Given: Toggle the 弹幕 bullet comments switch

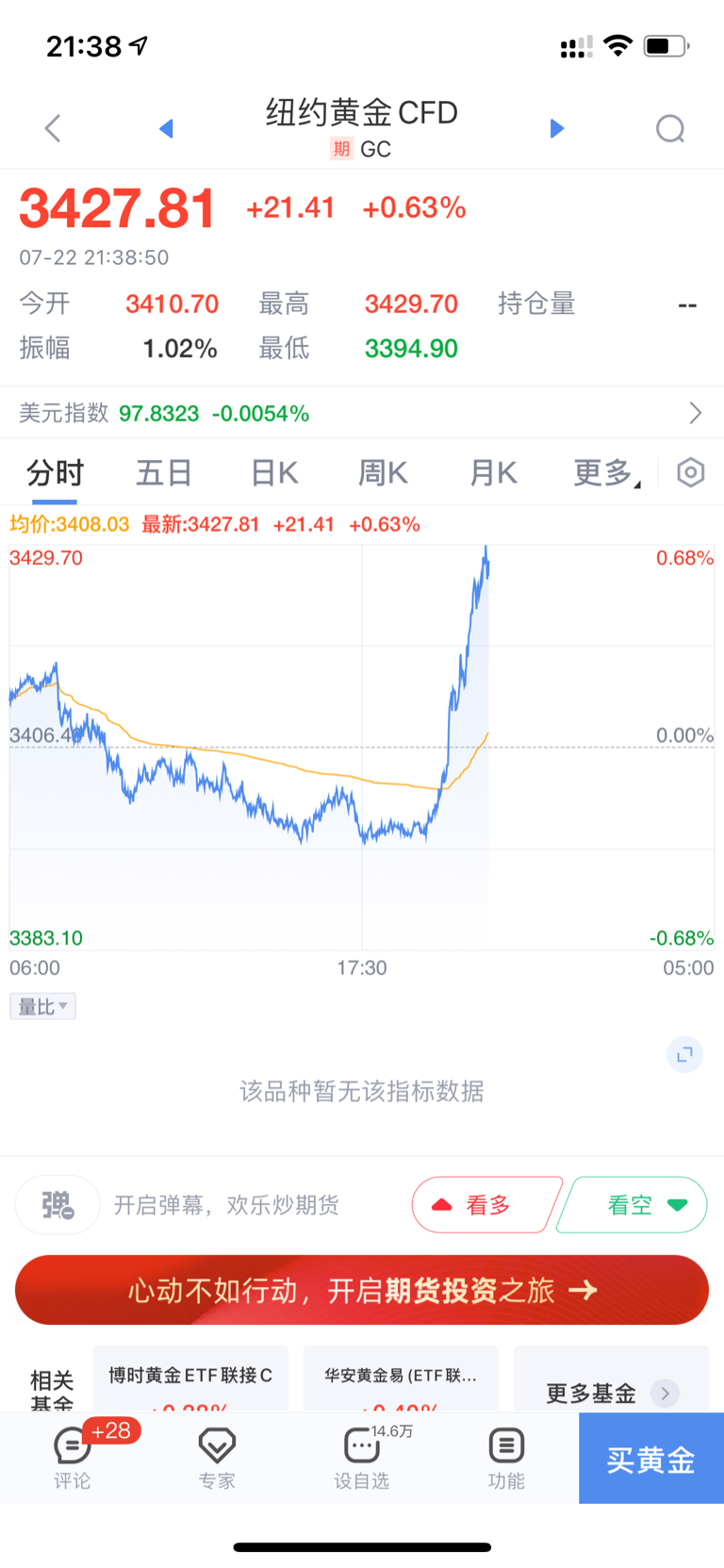Looking at the screenshot, I should click(x=58, y=1205).
